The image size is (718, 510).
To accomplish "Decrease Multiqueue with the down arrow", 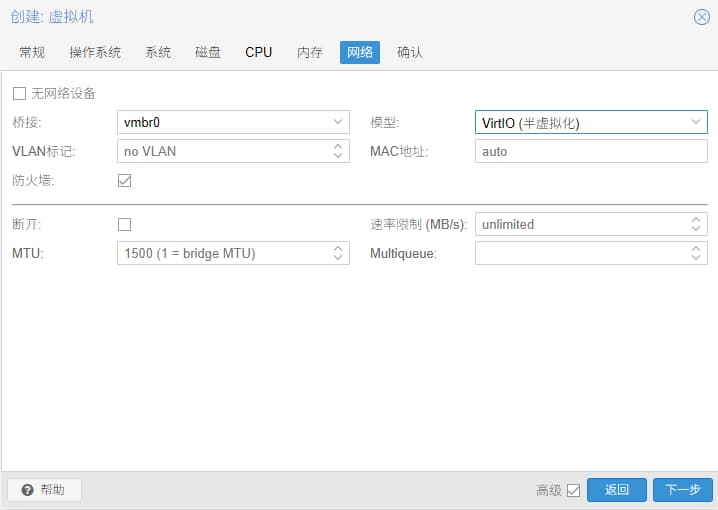I will pyautogui.click(x=696, y=258).
